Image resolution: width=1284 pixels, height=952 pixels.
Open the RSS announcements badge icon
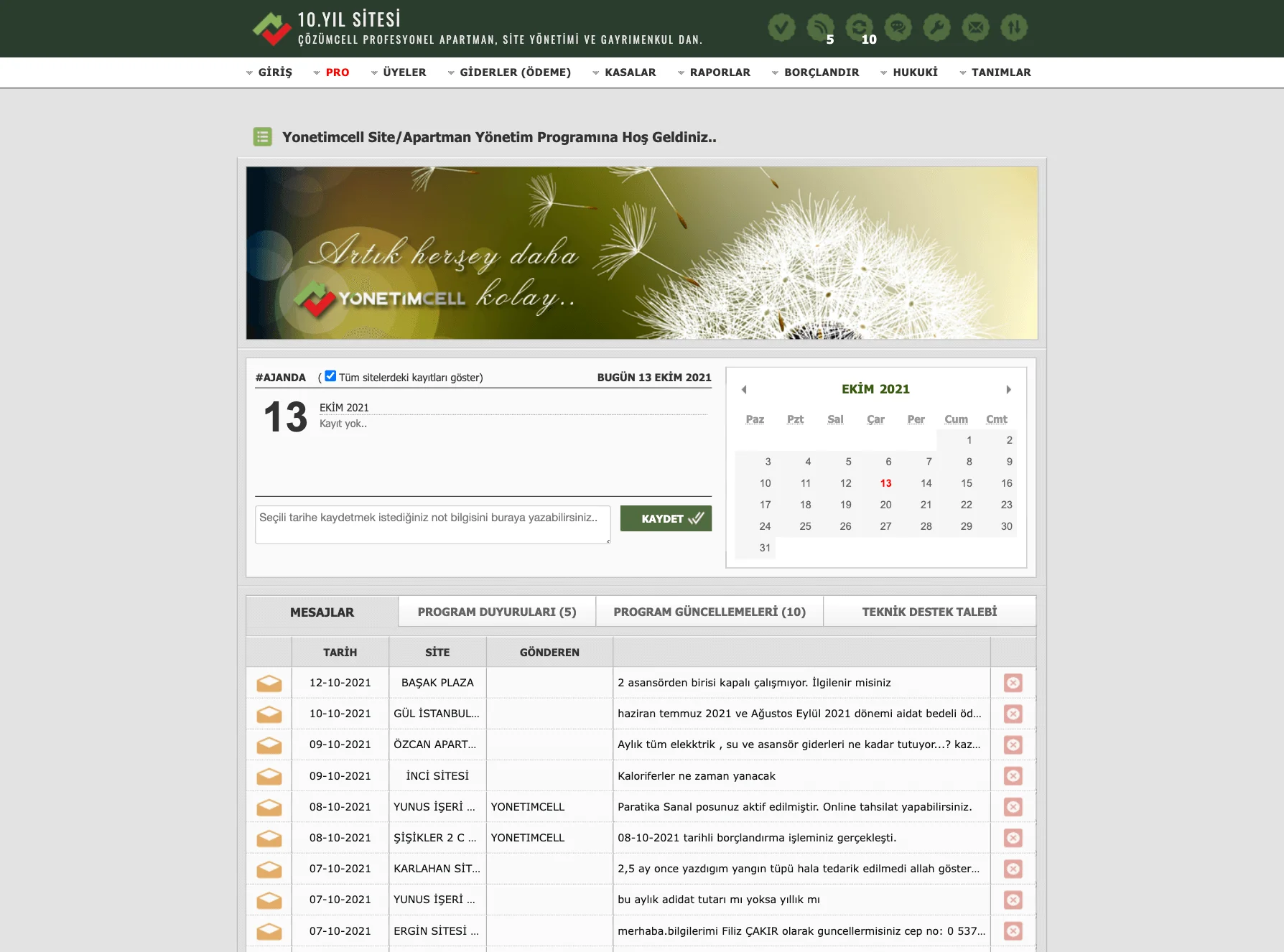click(x=820, y=27)
